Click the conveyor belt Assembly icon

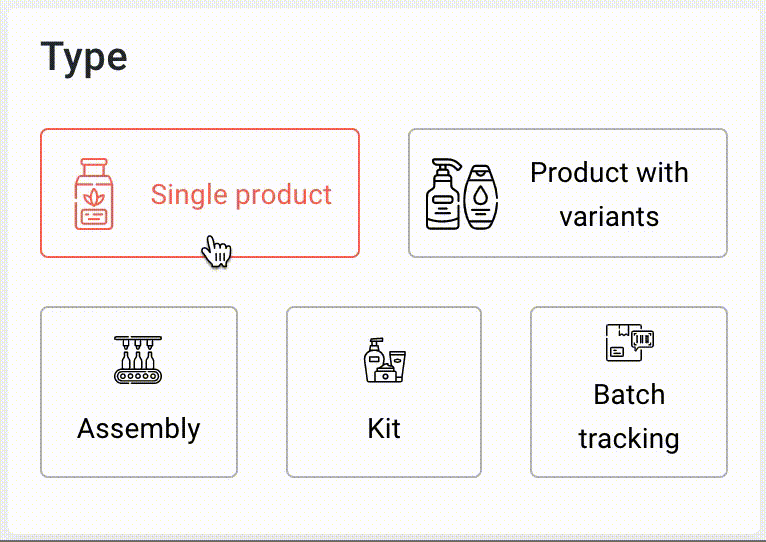pos(138,359)
